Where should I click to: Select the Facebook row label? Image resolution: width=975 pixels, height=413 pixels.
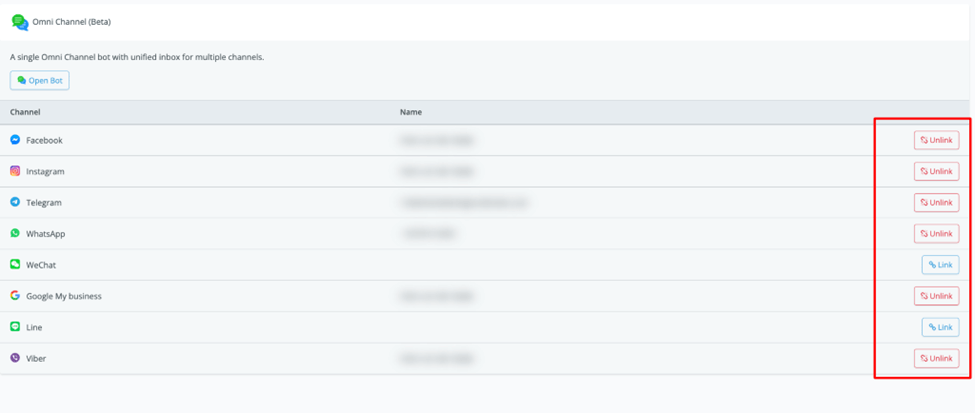(x=44, y=141)
